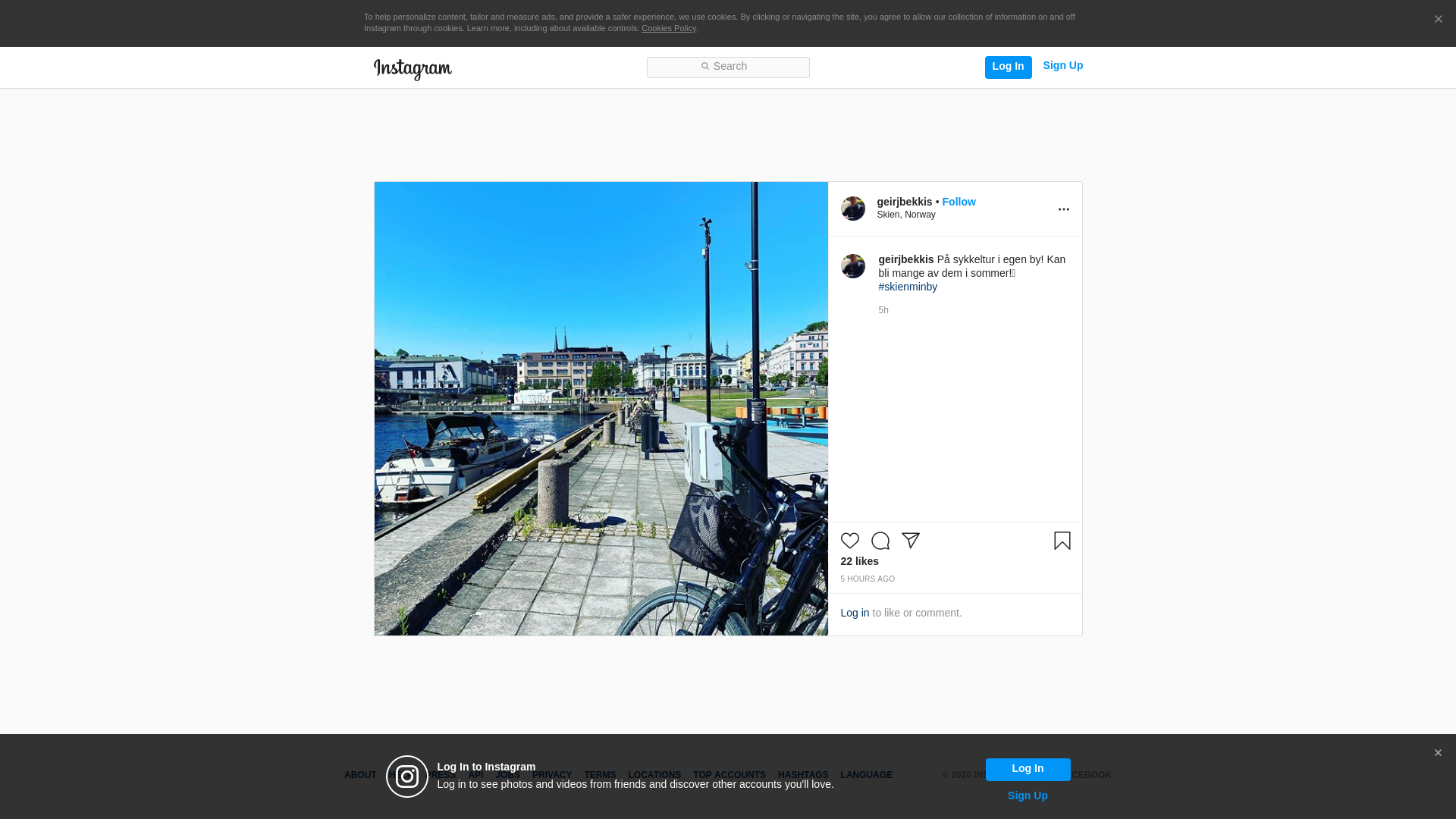Open the LANGUAGE footer selector
1456x819 pixels.
pos(866,775)
